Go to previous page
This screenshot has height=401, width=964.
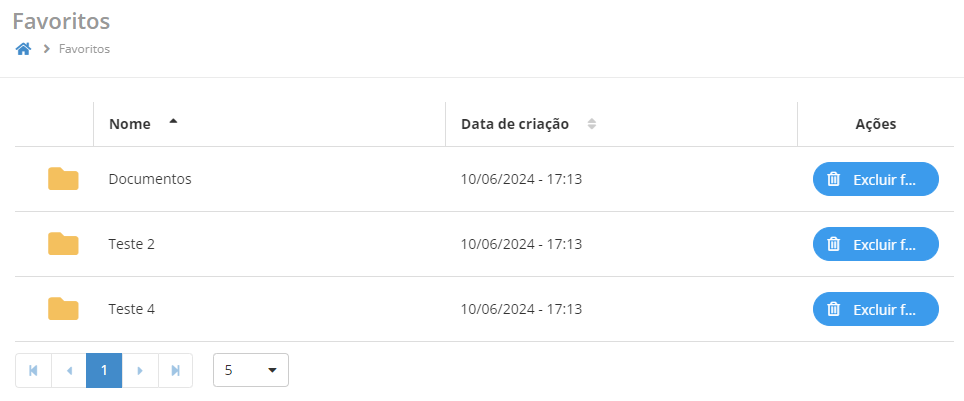pyautogui.click(x=69, y=370)
